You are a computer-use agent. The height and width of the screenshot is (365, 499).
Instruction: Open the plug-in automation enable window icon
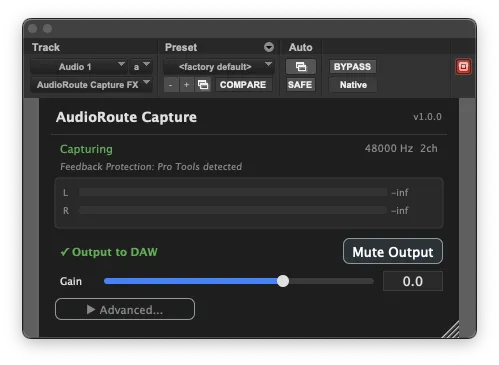(x=301, y=67)
